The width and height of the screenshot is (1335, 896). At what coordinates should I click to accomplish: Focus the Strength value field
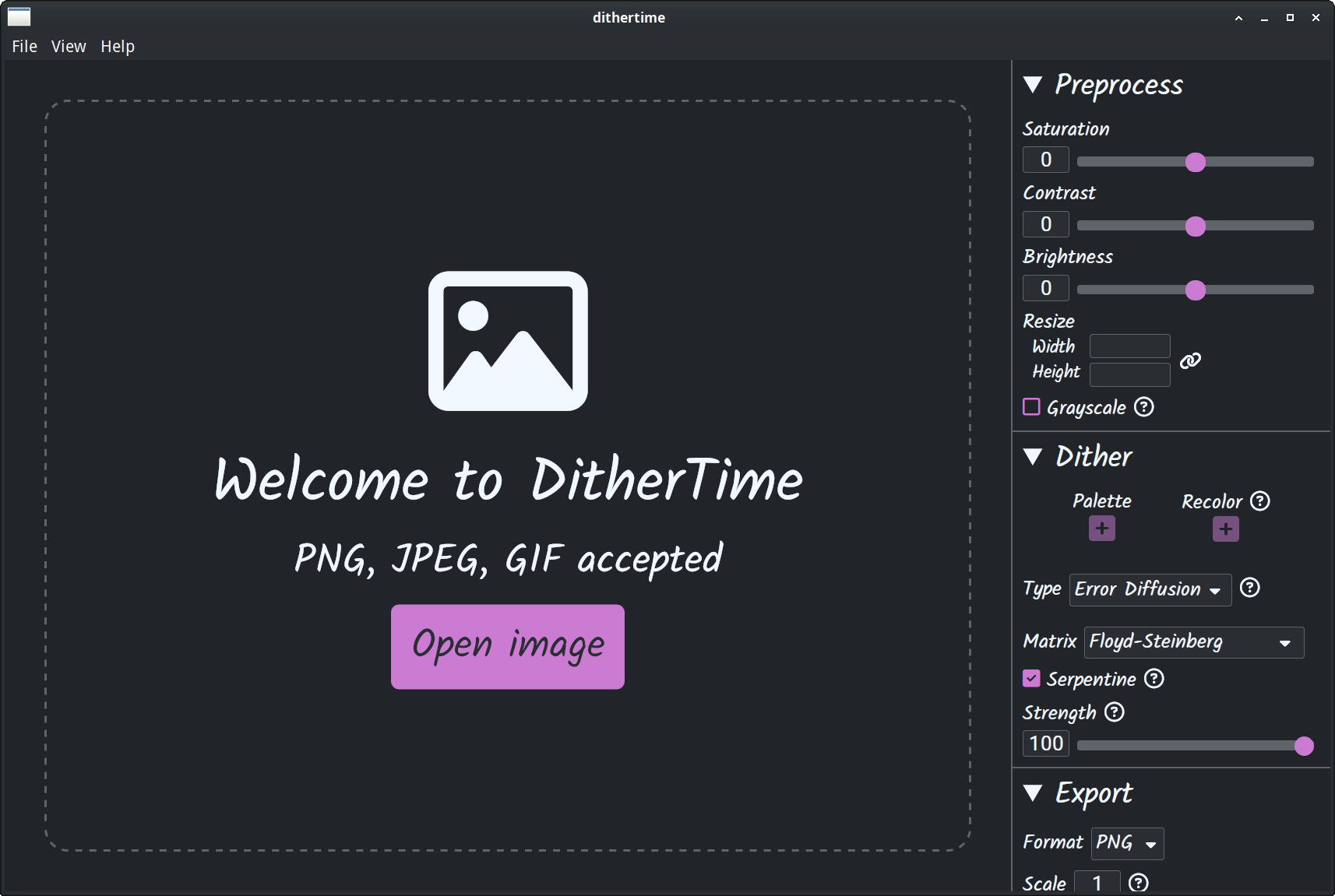[1046, 743]
